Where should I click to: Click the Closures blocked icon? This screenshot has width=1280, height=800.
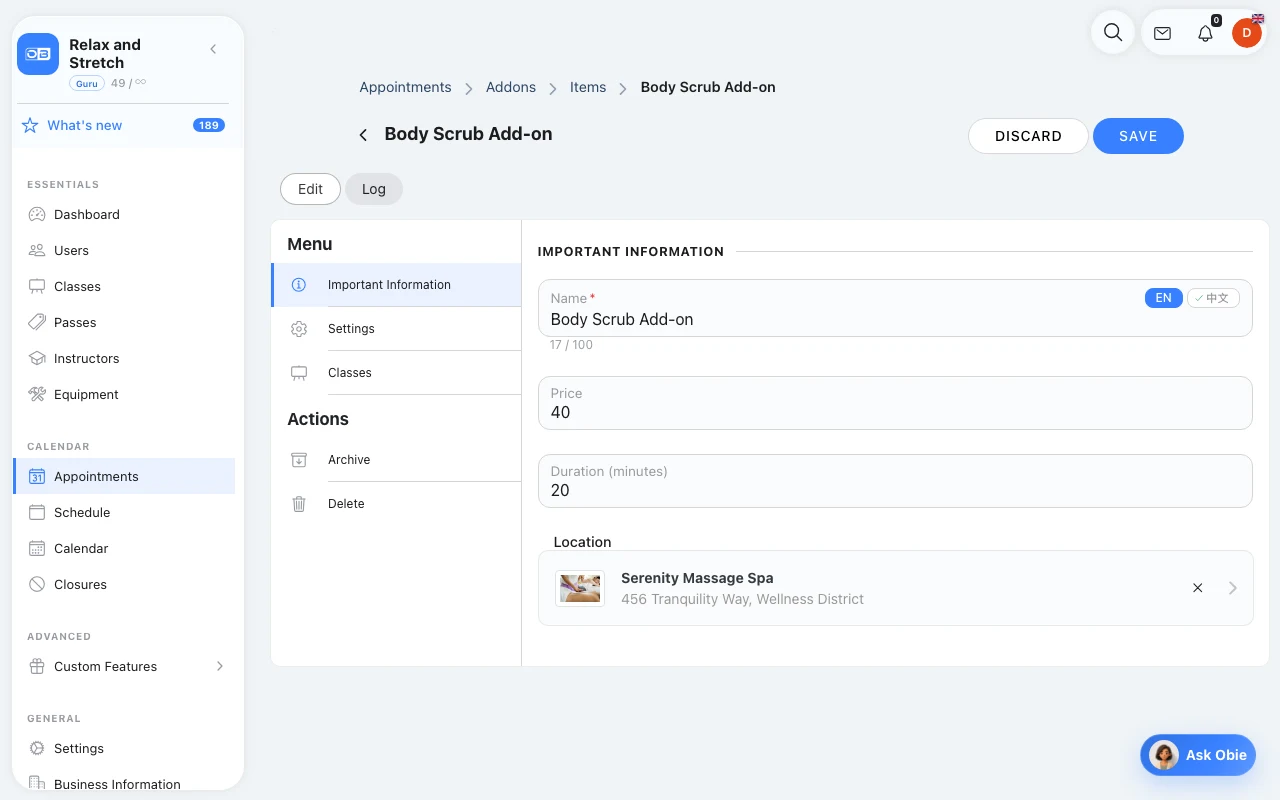(x=37, y=584)
